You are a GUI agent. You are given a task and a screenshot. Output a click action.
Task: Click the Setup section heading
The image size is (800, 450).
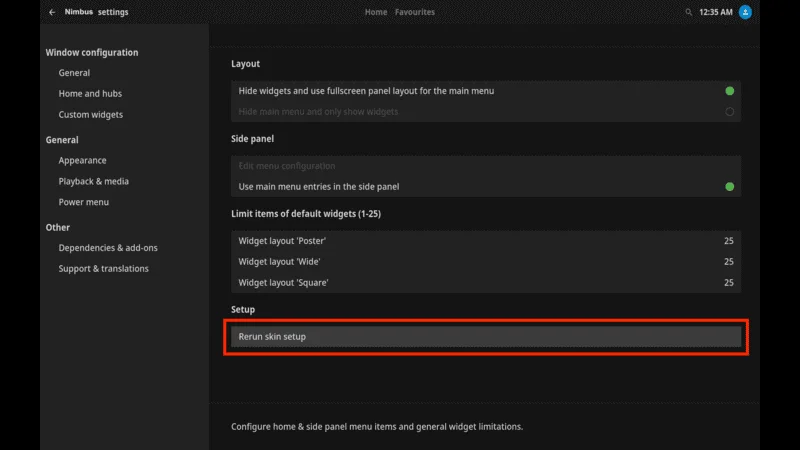(x=243, y=310)
